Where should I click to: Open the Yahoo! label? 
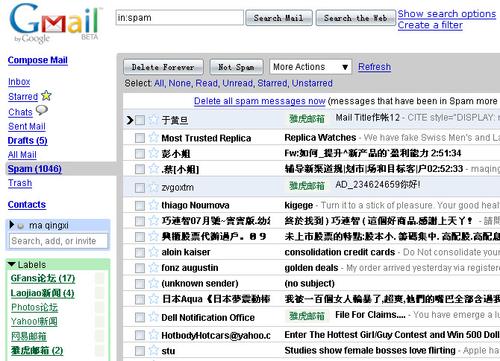[34, 322]
